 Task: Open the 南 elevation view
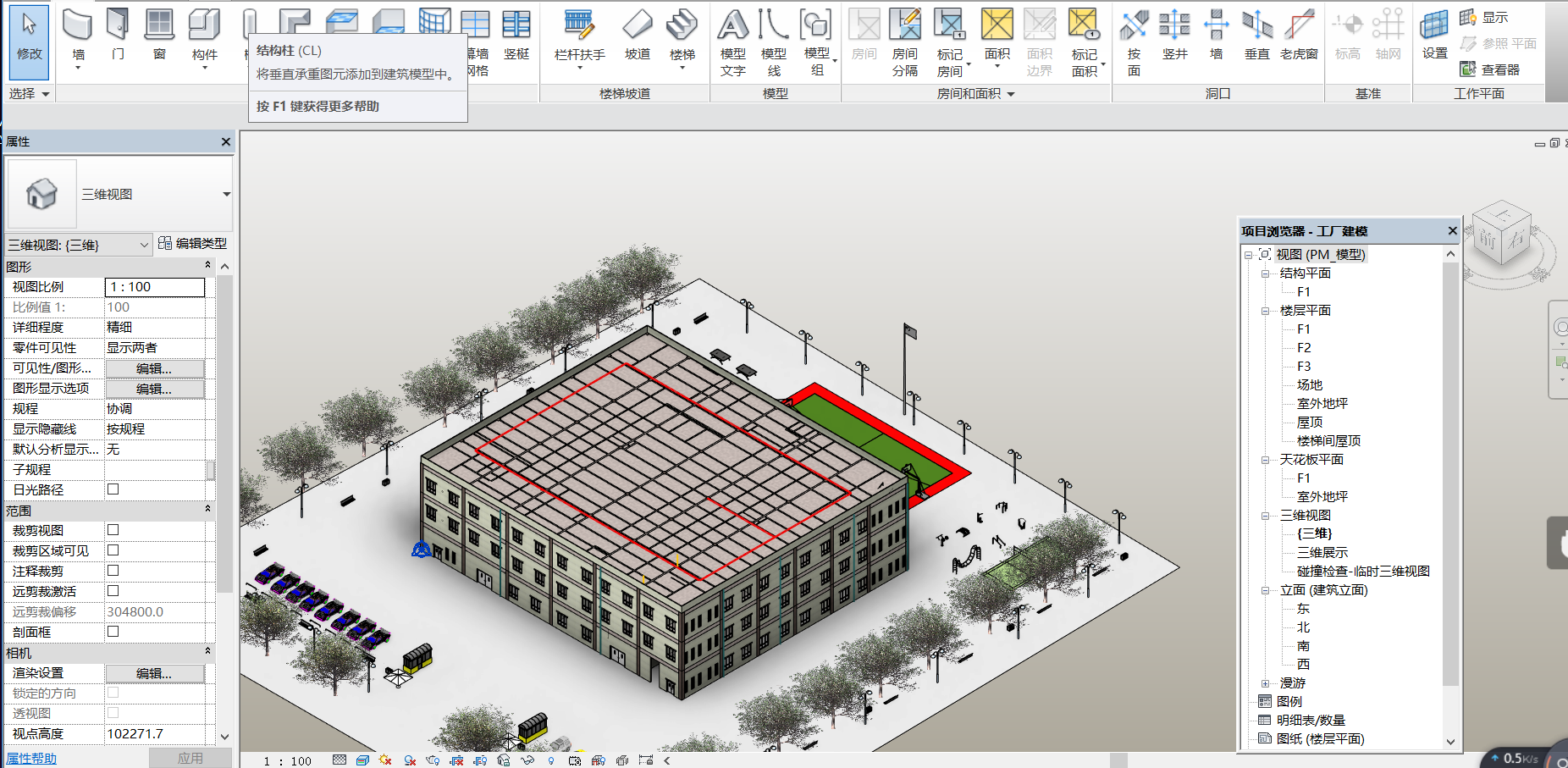(1303, 646)
